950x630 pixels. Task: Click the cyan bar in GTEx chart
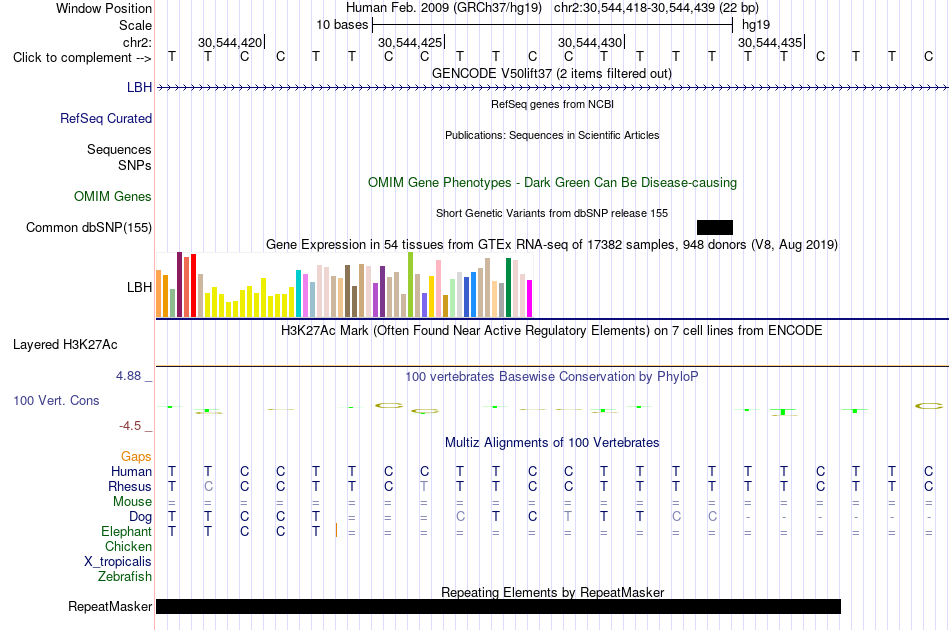point(298,293)
